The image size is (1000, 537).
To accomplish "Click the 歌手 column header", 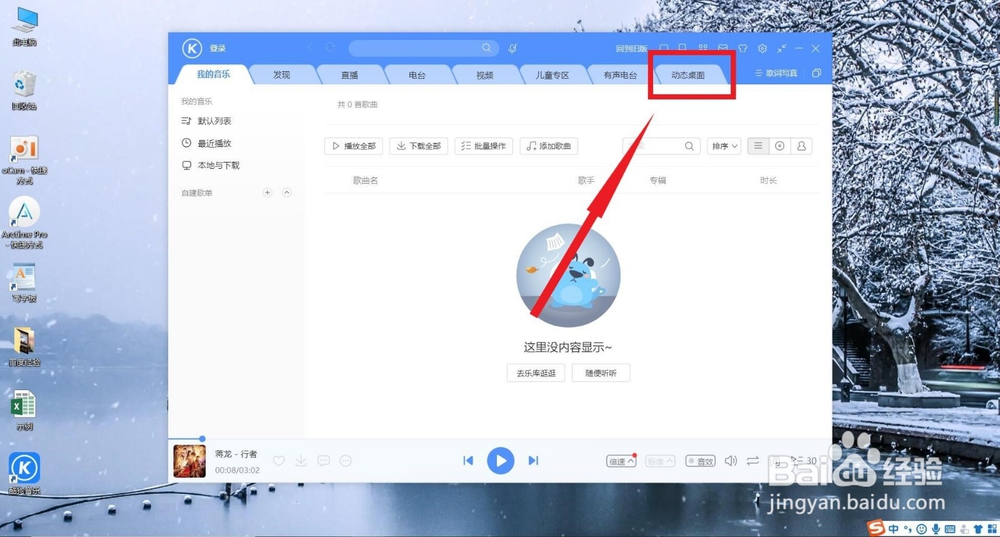I will [586, 180].
